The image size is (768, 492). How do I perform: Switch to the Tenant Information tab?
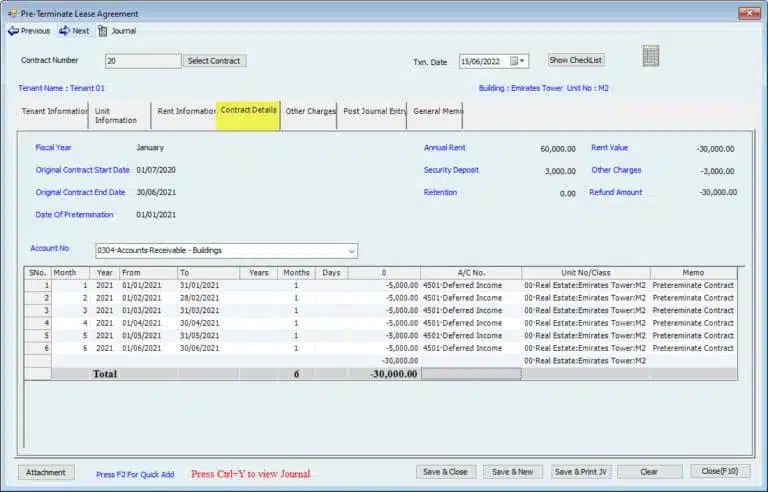pos(54,111)
